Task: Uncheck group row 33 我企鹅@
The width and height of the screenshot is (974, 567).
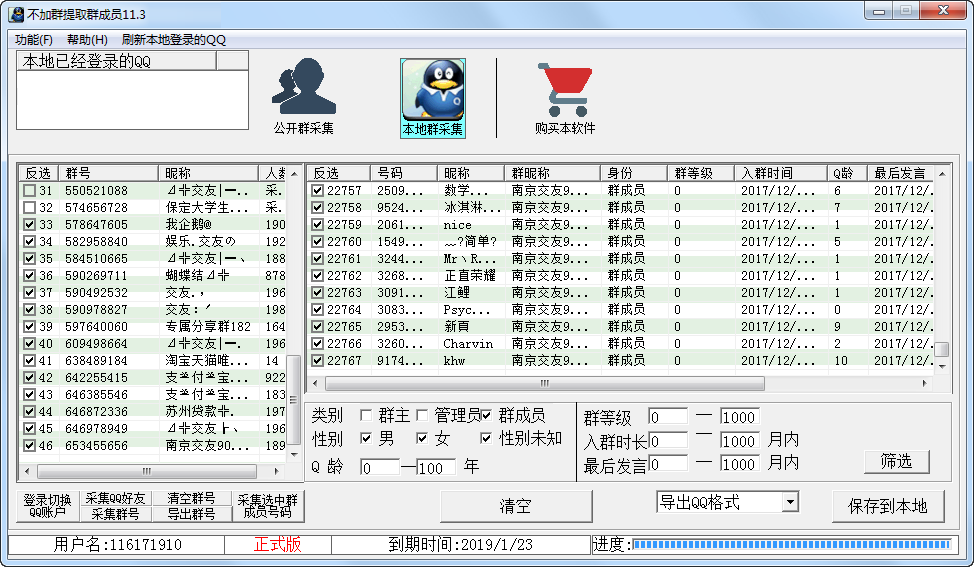Action: pyautogui.click(x=29, y=224)
